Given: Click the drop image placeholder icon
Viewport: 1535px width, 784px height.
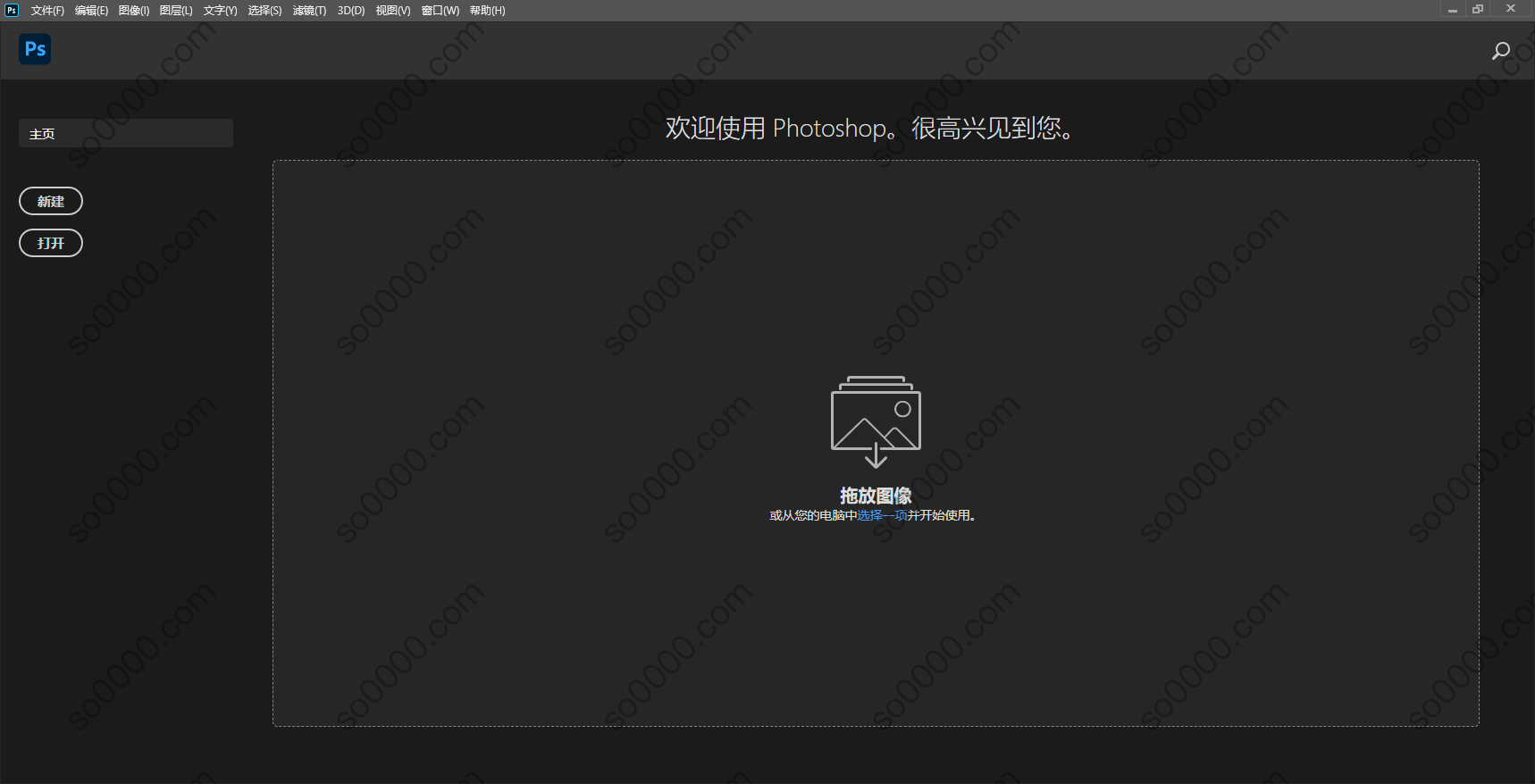Looking at the screenshot, I should [876, 421].
